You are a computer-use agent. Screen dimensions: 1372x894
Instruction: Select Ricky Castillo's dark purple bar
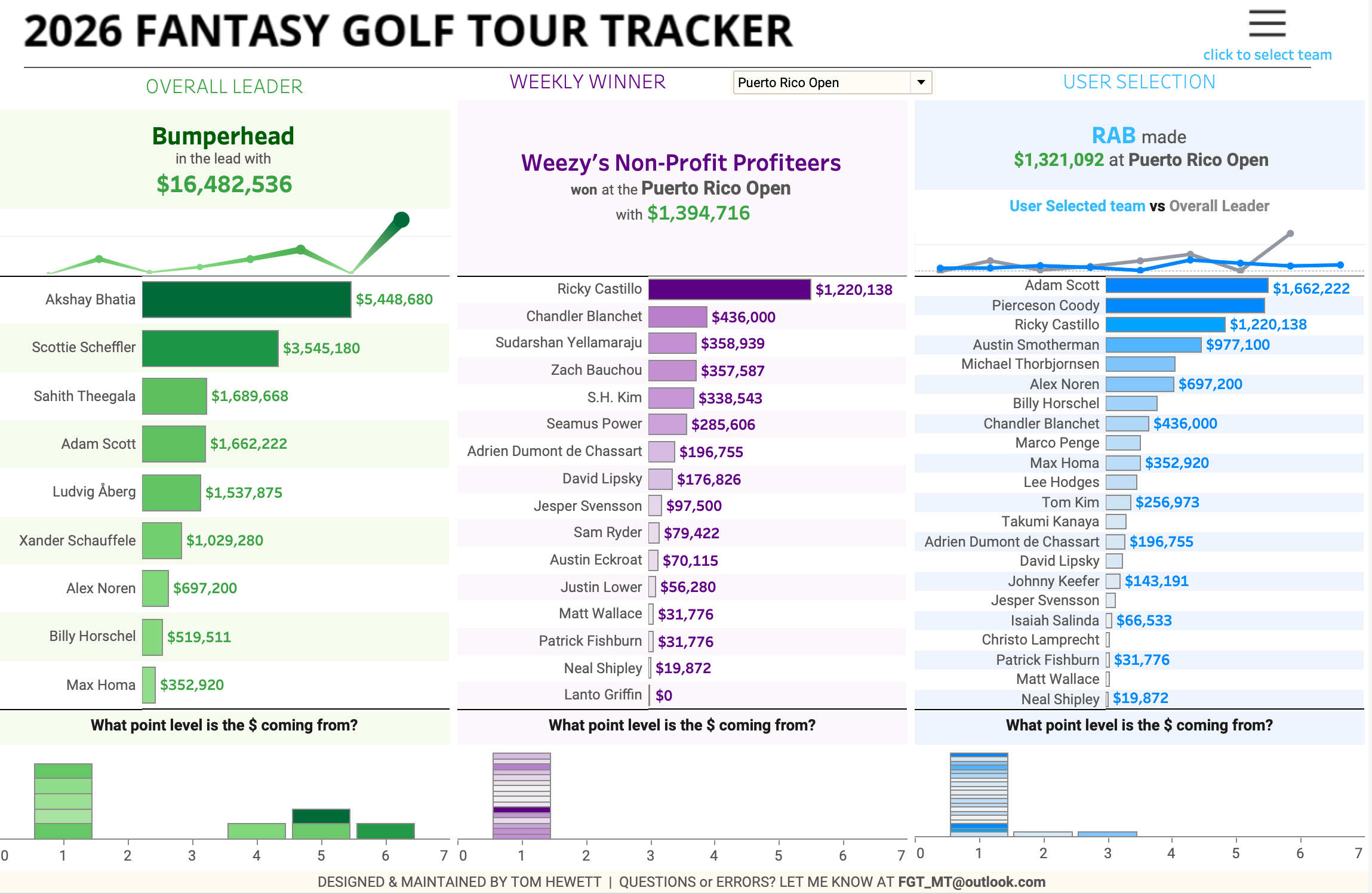pos(729,289)
